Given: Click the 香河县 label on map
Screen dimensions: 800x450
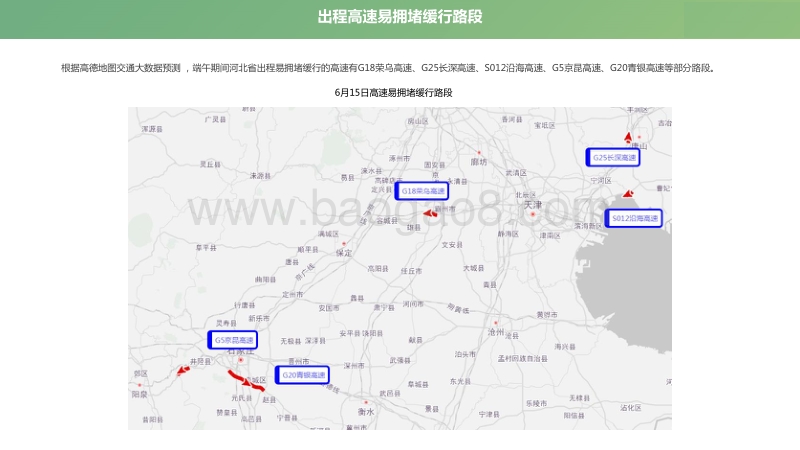Looking at the screenshot, I should click(512, 119).
